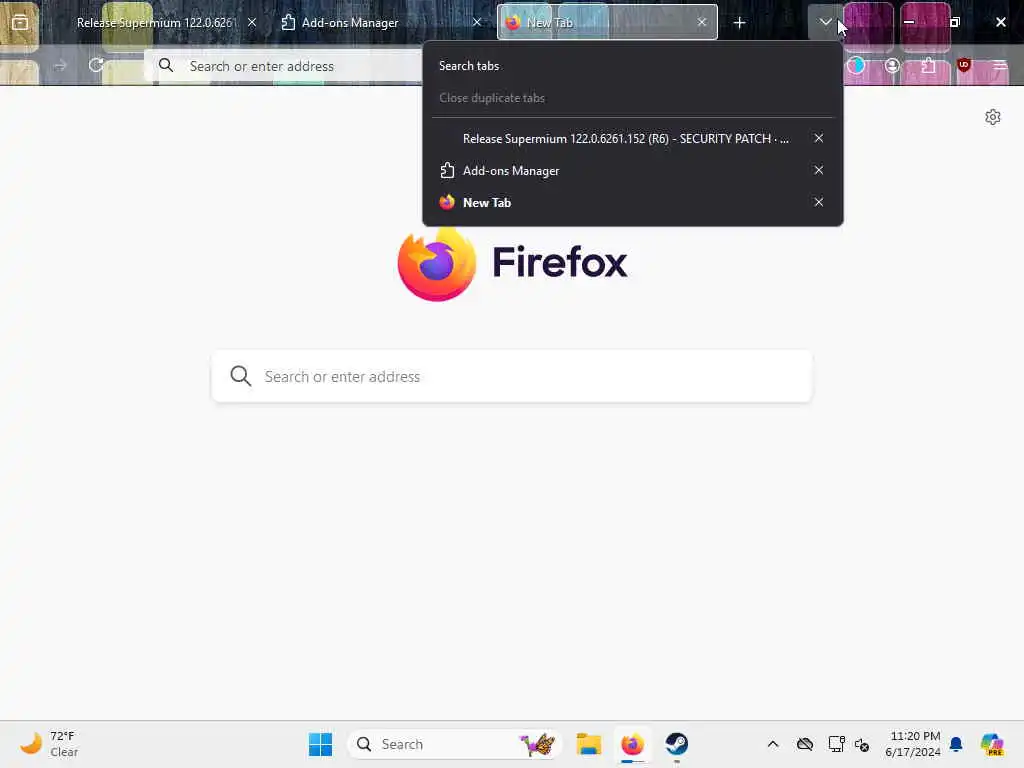Open the Extensions puzzle icon
Image resolution: width=1024 pixels, height=768 pixels.
928,65
